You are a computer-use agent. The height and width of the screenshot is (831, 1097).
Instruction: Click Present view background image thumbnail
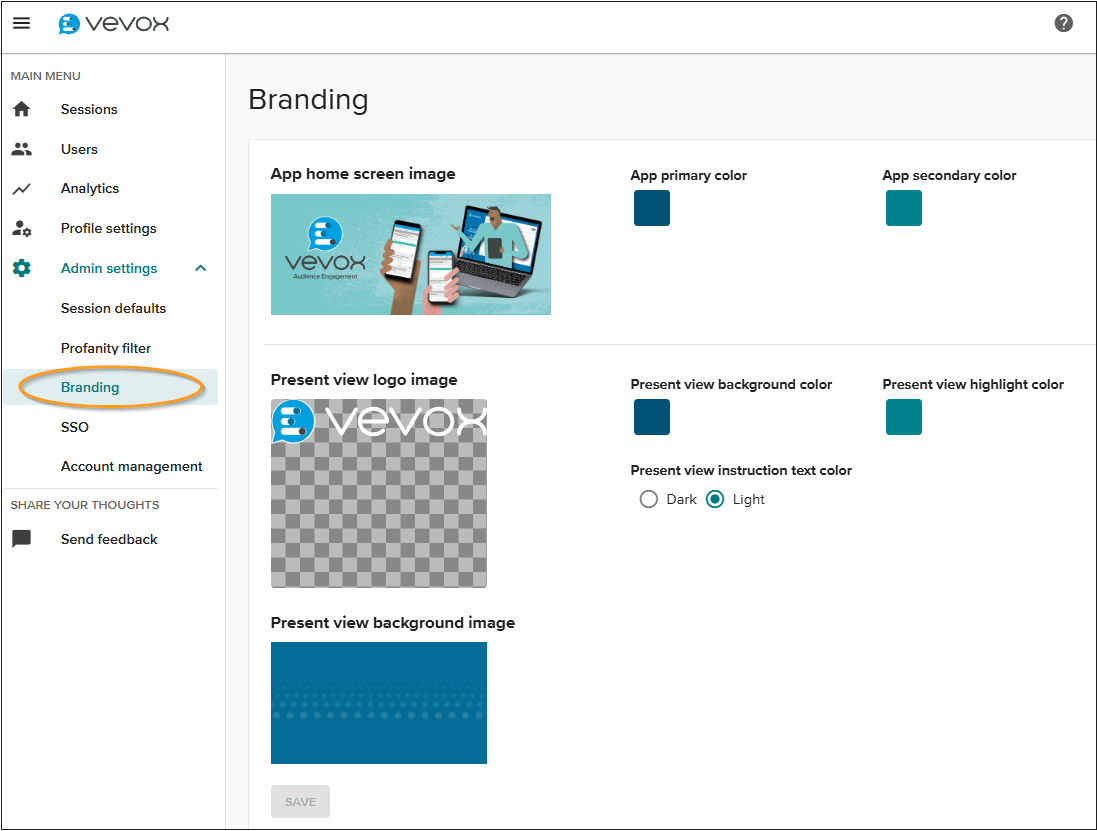click(378, 702)
